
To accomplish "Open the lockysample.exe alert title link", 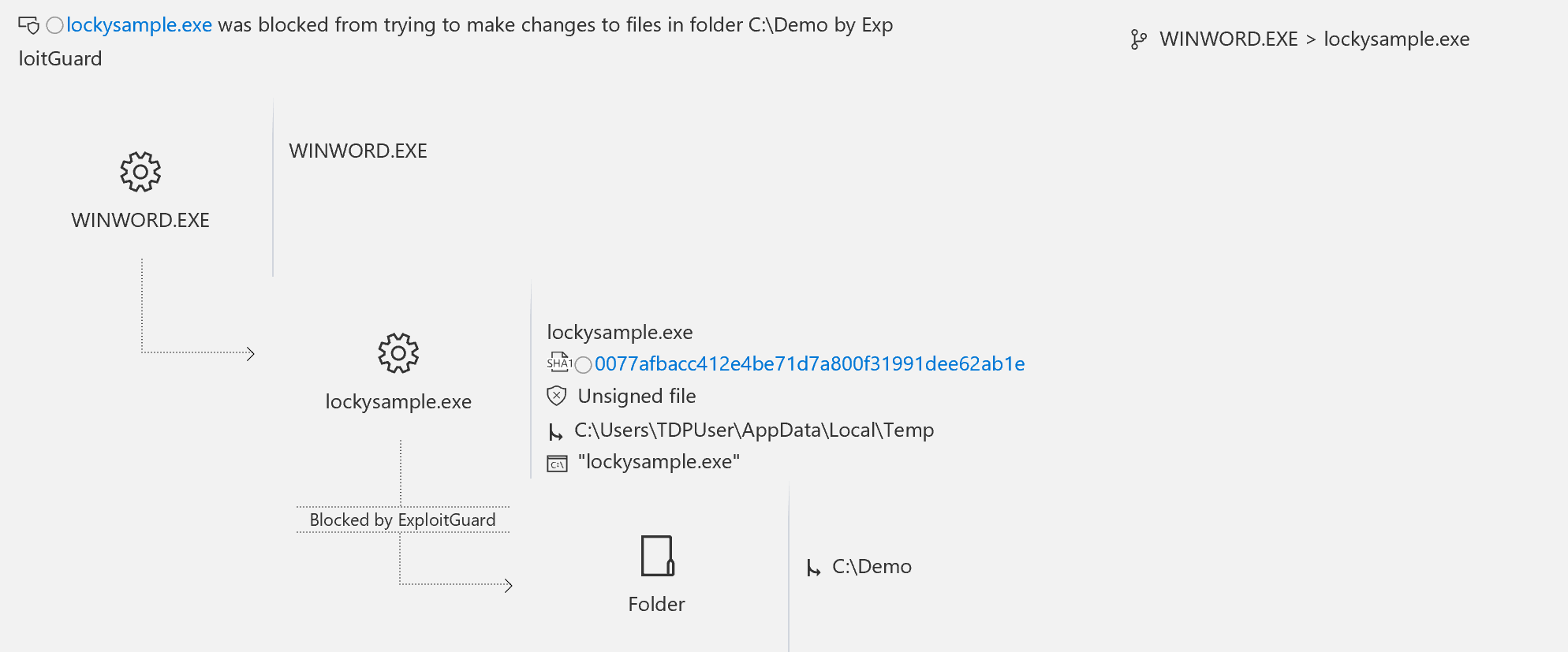I will [x=139, y=24].
